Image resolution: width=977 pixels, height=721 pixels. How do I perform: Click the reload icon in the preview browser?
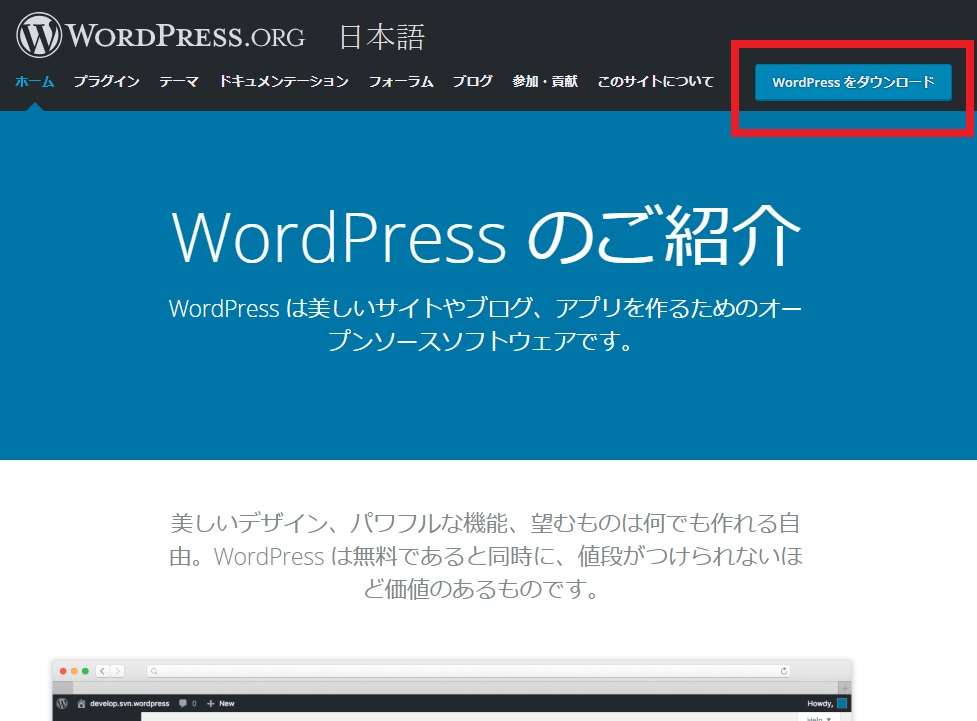pyautogui.click(x=784, y=671)
